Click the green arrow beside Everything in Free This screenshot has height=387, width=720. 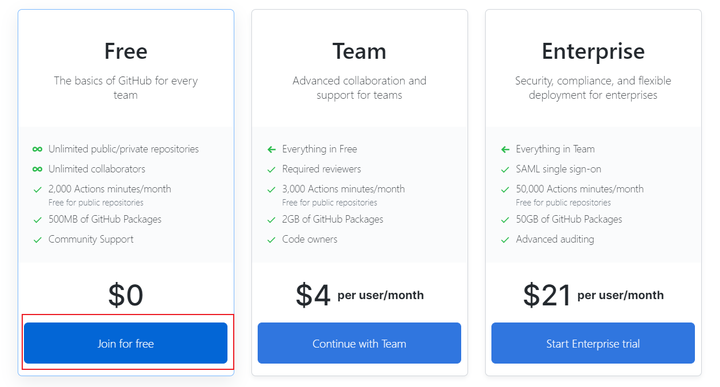(271, 149)
